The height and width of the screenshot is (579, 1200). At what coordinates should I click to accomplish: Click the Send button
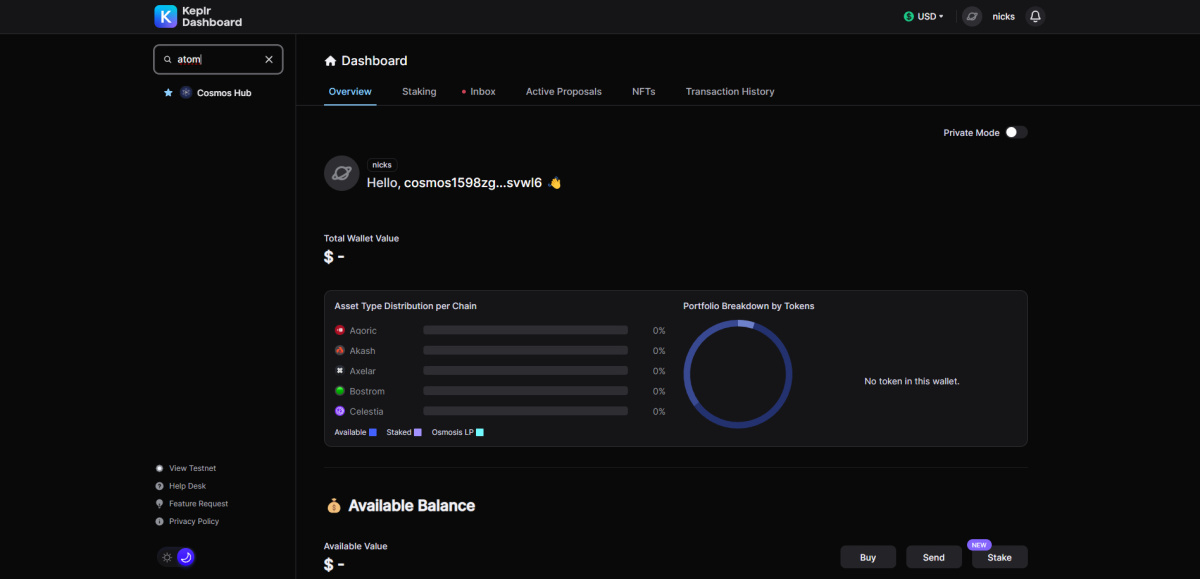point(934,557)
